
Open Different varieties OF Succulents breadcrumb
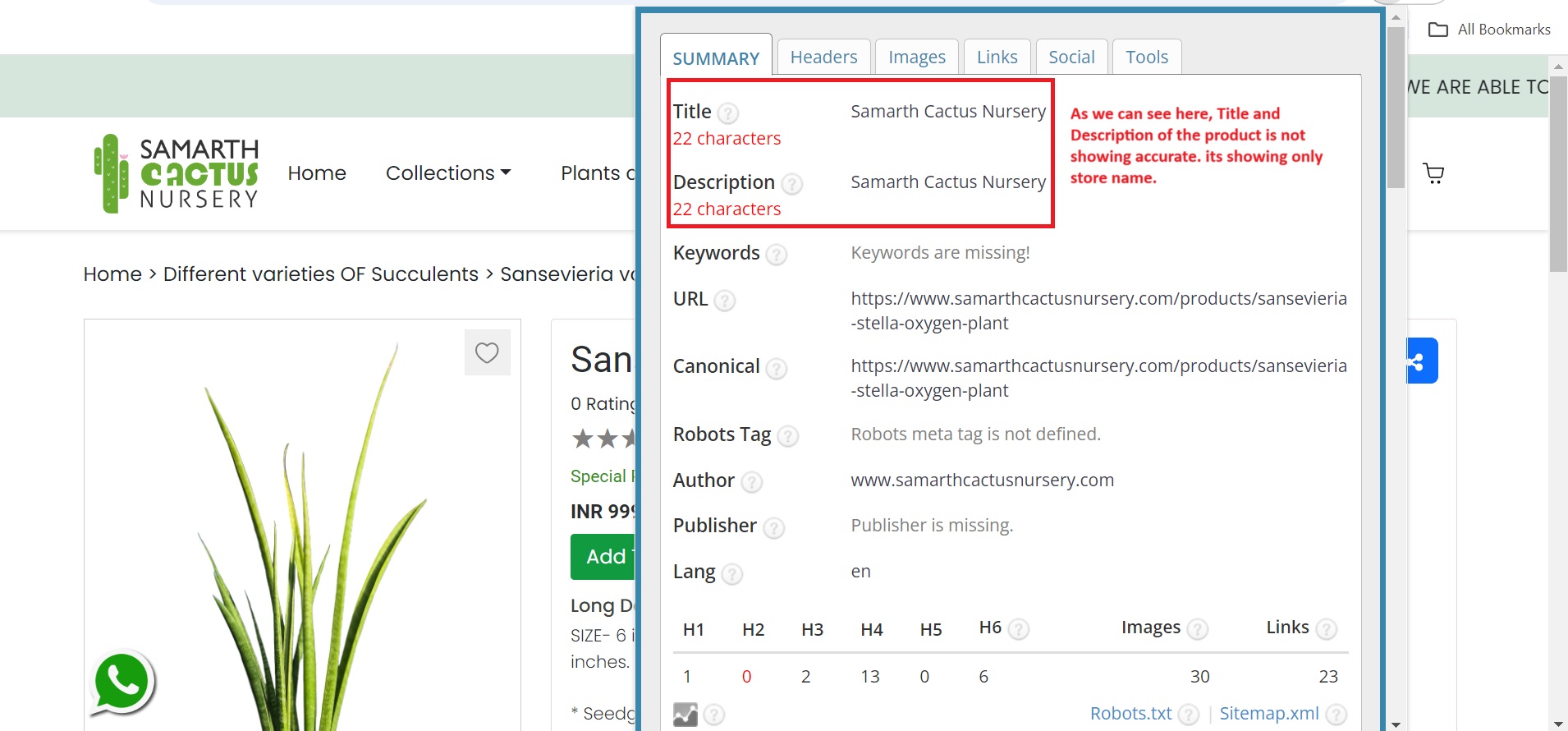321,274
